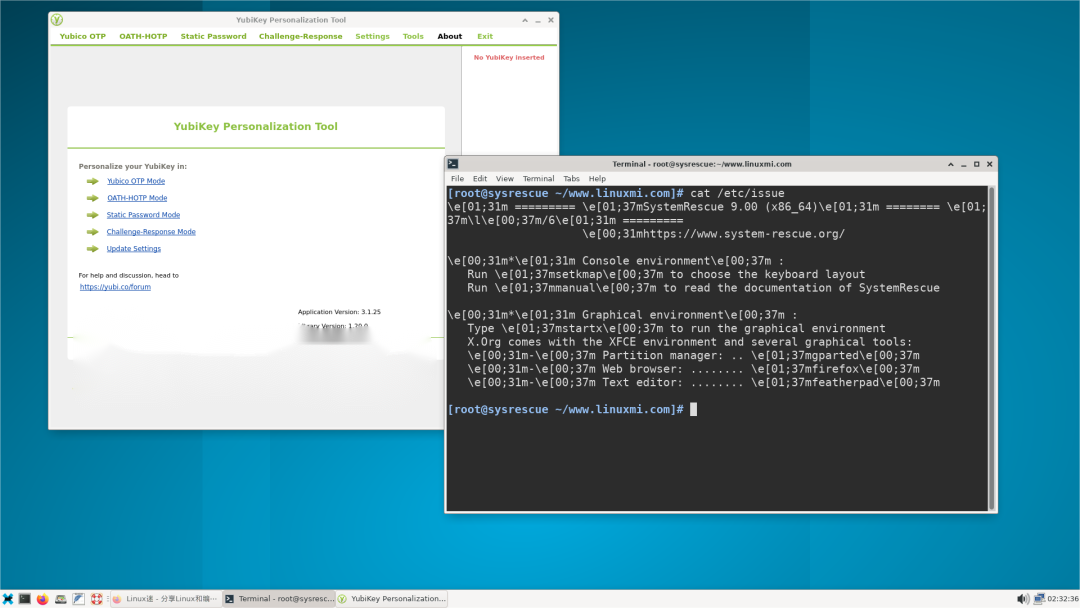Open the Terminal menu in Terminal window

(x=539, y=178)
